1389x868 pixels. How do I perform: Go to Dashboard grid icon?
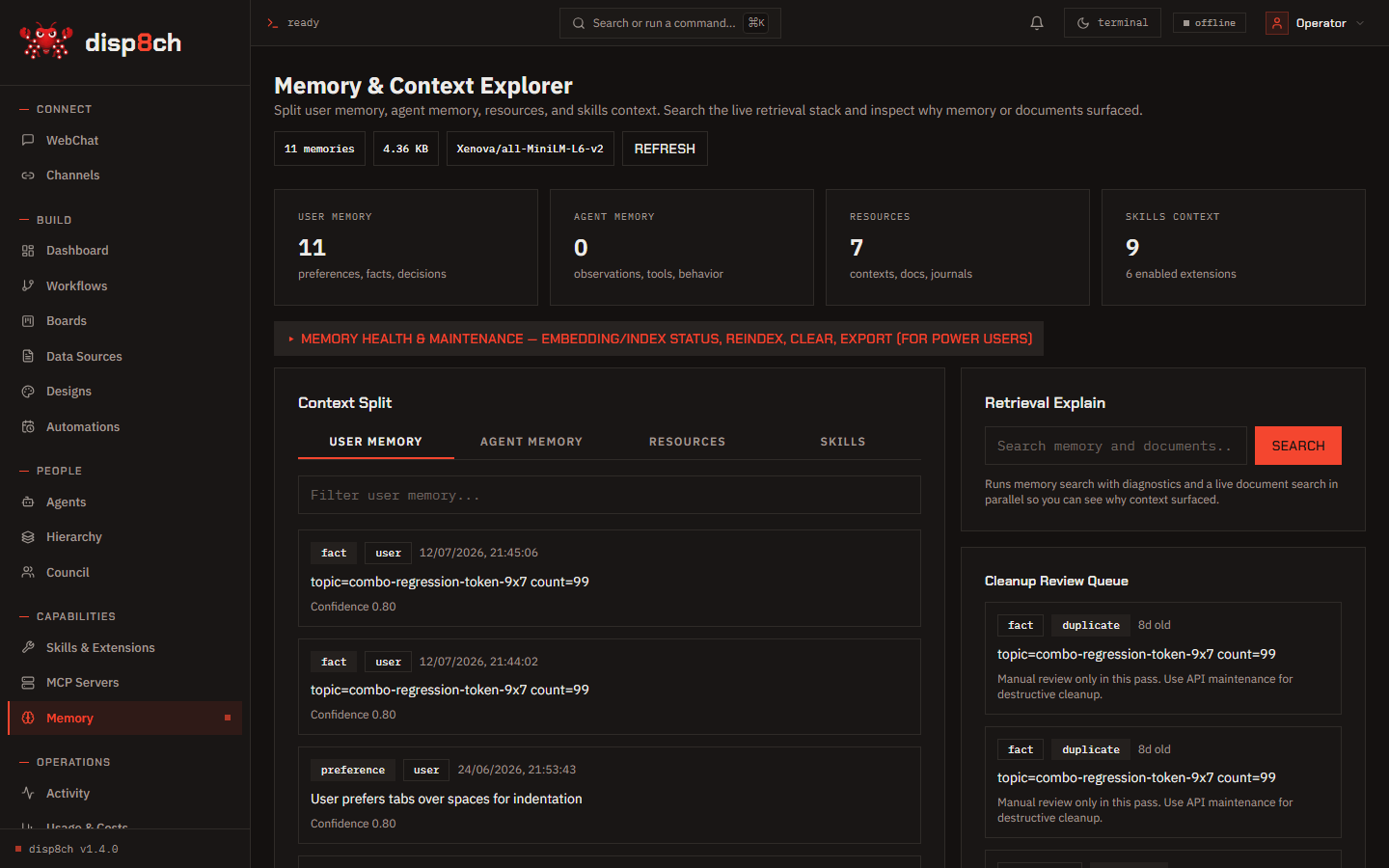click(x=28, y=251)
